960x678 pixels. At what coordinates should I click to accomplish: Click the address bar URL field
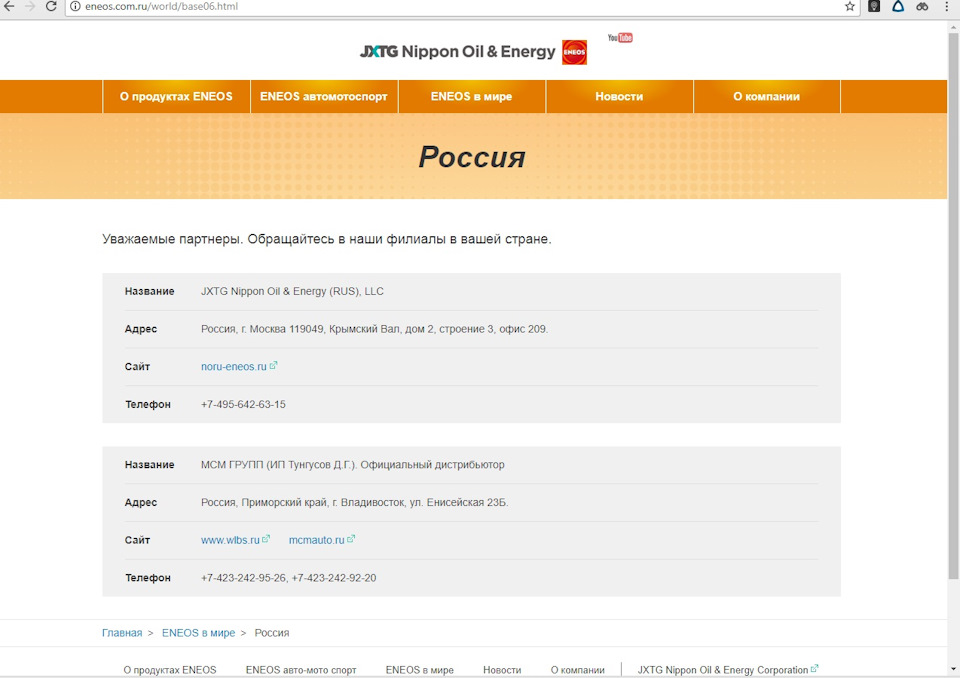[450, 6]
